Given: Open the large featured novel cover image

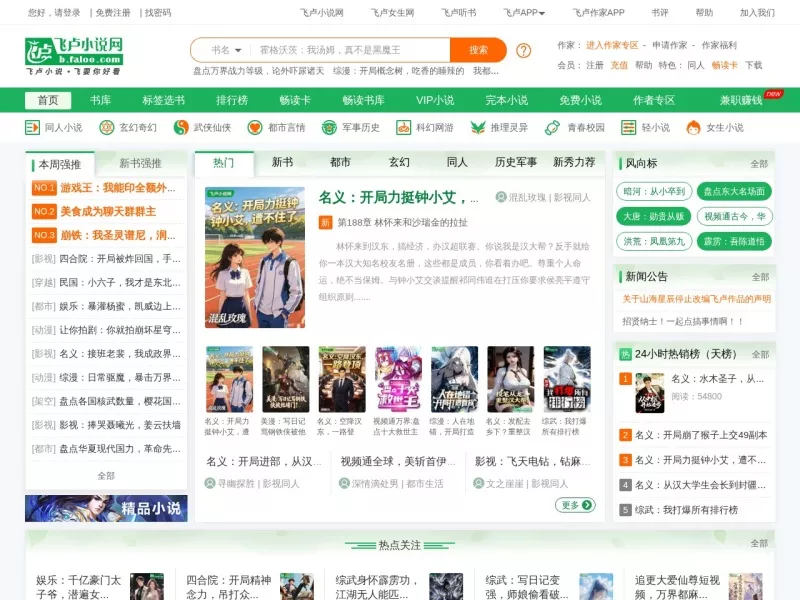Looking at the screenshot, I should [255, 258].
